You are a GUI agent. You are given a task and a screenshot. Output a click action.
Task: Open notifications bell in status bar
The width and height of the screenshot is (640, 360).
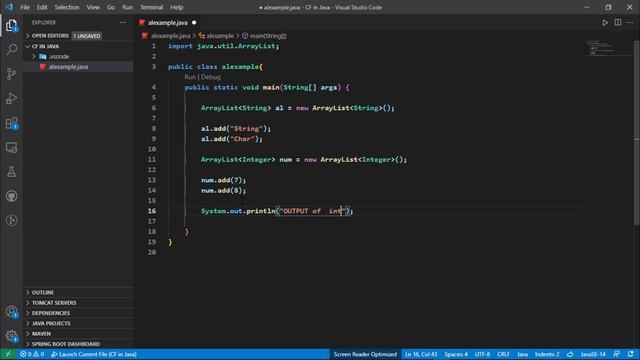pos(631,354)
